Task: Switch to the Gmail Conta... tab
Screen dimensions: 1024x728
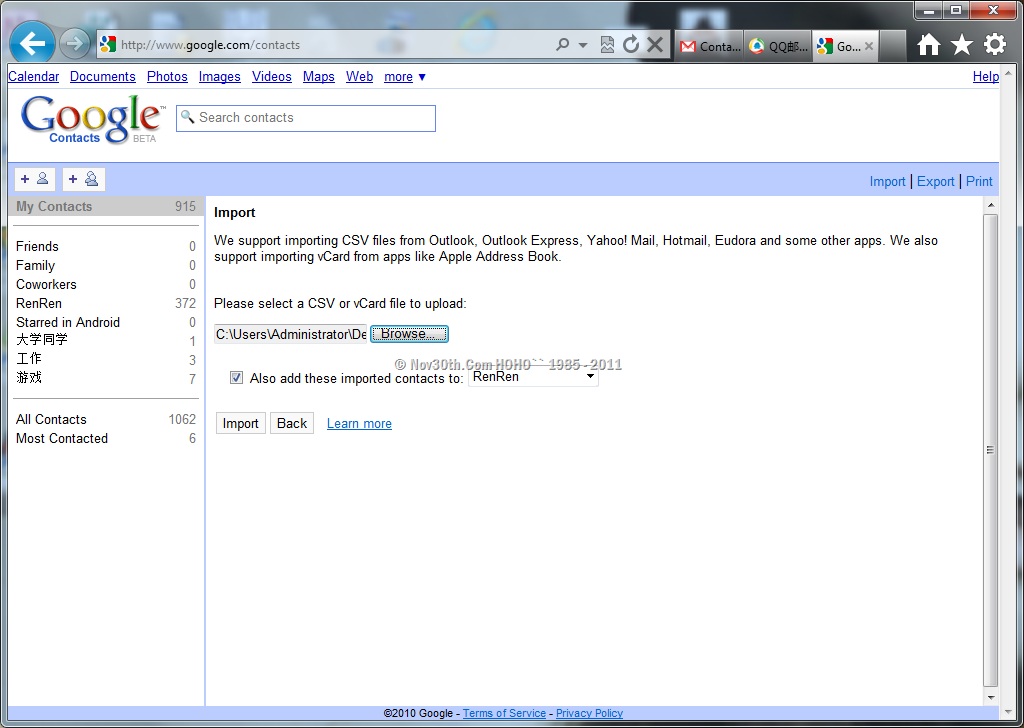Action: tap(709, 46)
